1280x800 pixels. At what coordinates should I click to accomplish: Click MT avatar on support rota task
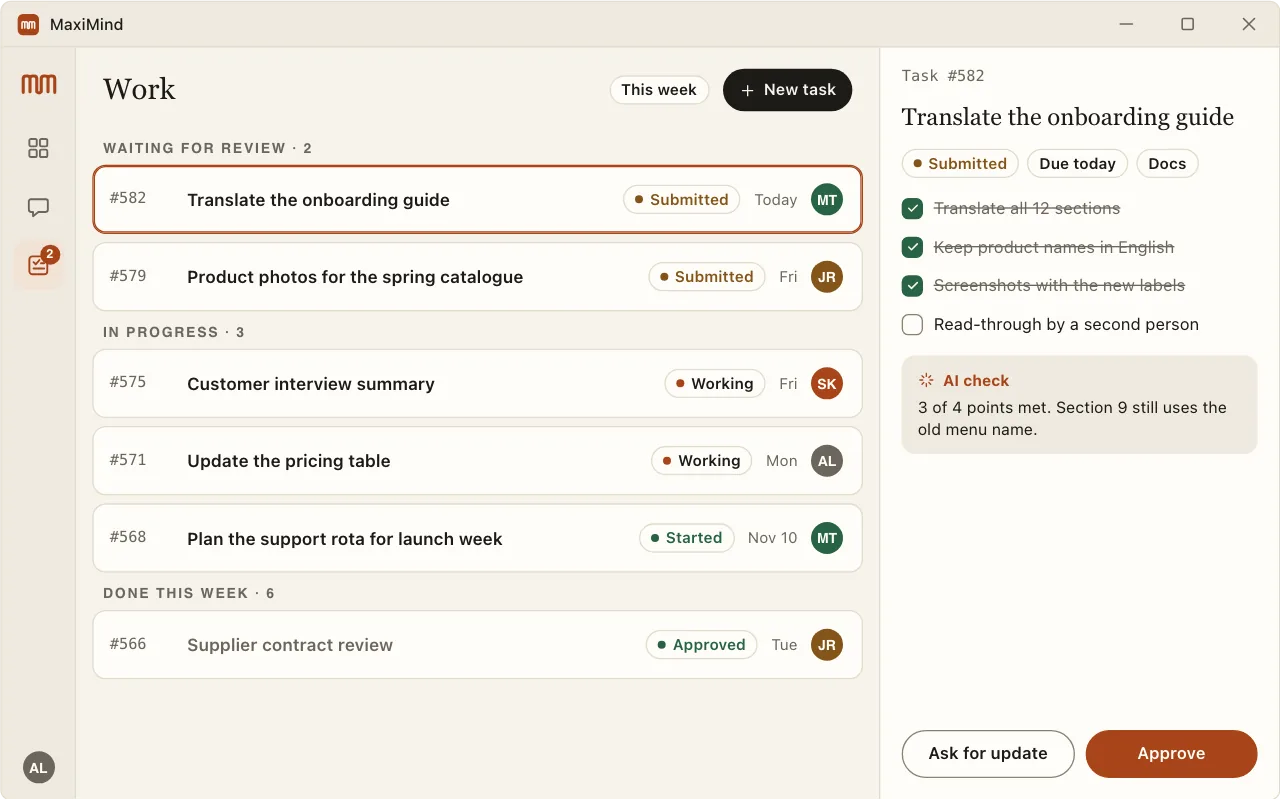click(827, 538)
